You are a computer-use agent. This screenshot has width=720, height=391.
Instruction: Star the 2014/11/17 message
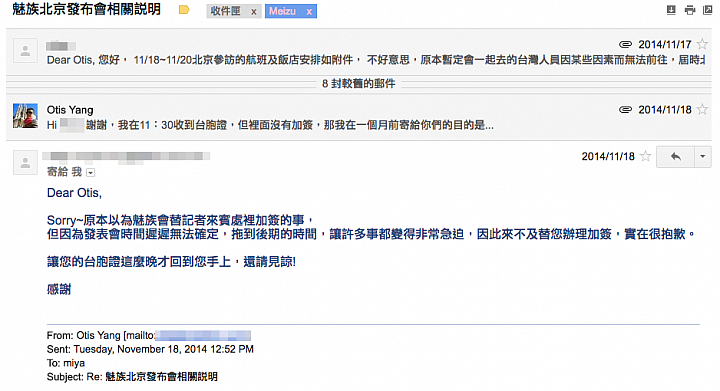click(x=702, y=45)
